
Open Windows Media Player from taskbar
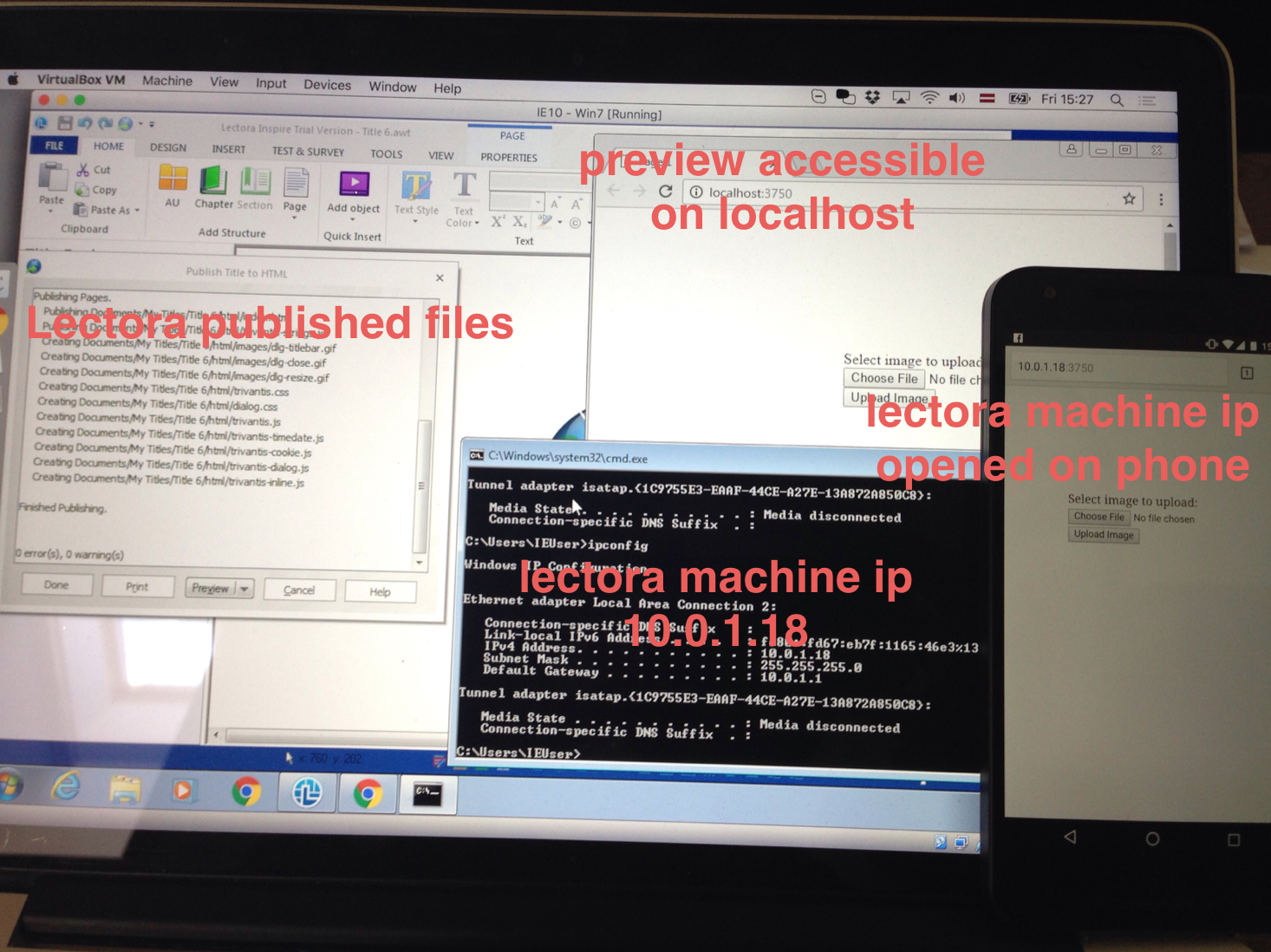click(x=183, y=791)
